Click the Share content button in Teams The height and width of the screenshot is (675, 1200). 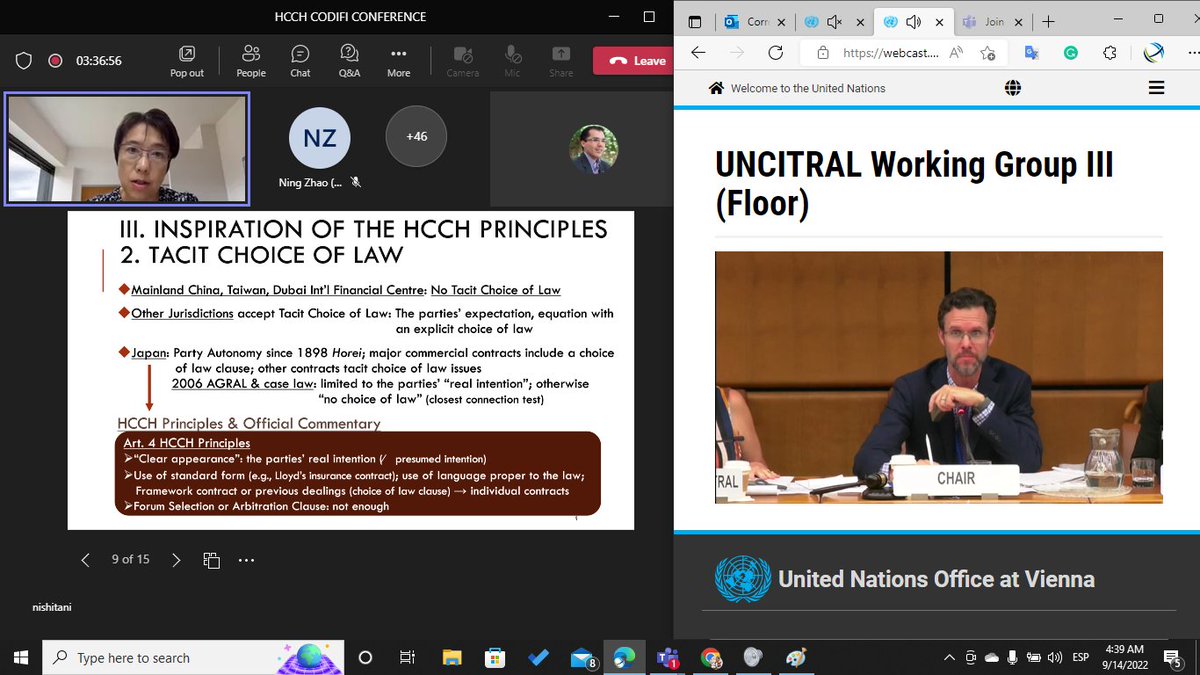click(561, 61)
